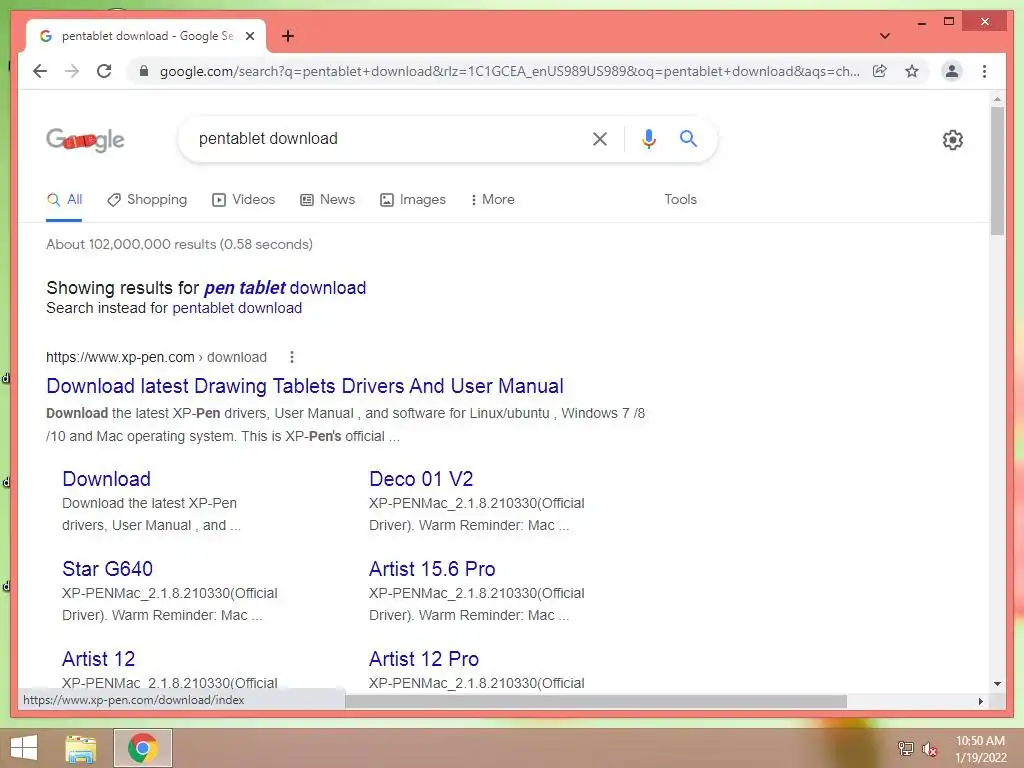Switch to the Videos tab

[244, 200]
